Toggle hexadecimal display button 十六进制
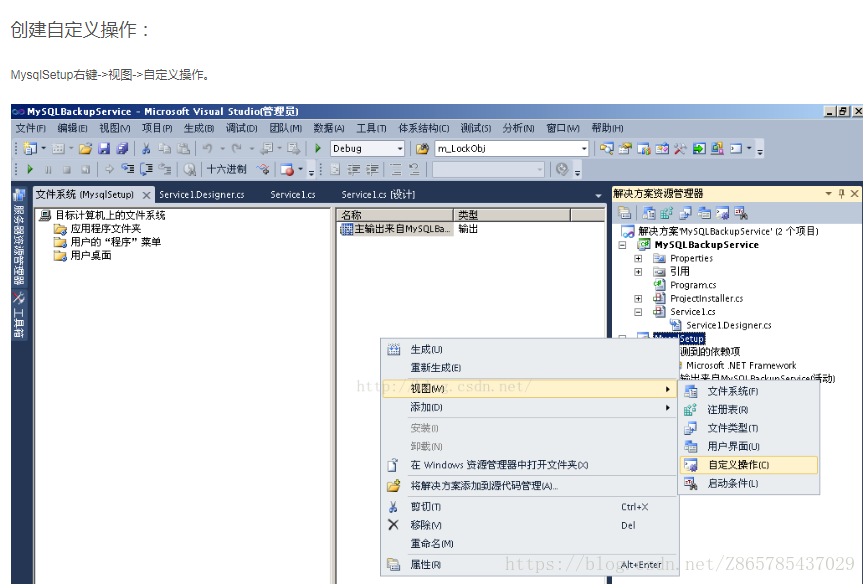 click(x=226, y=169)
